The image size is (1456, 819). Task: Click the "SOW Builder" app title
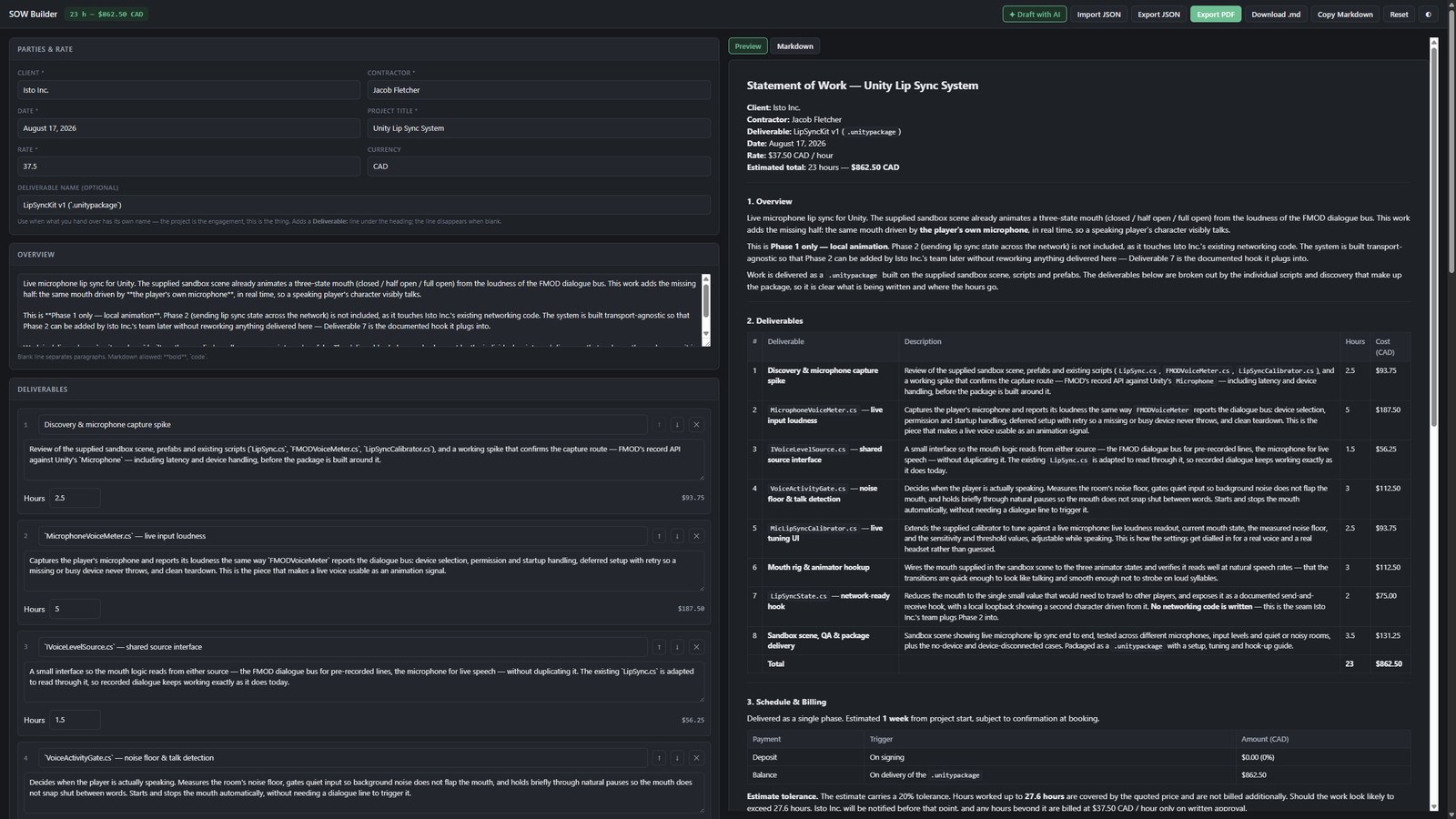coord(33,15)
